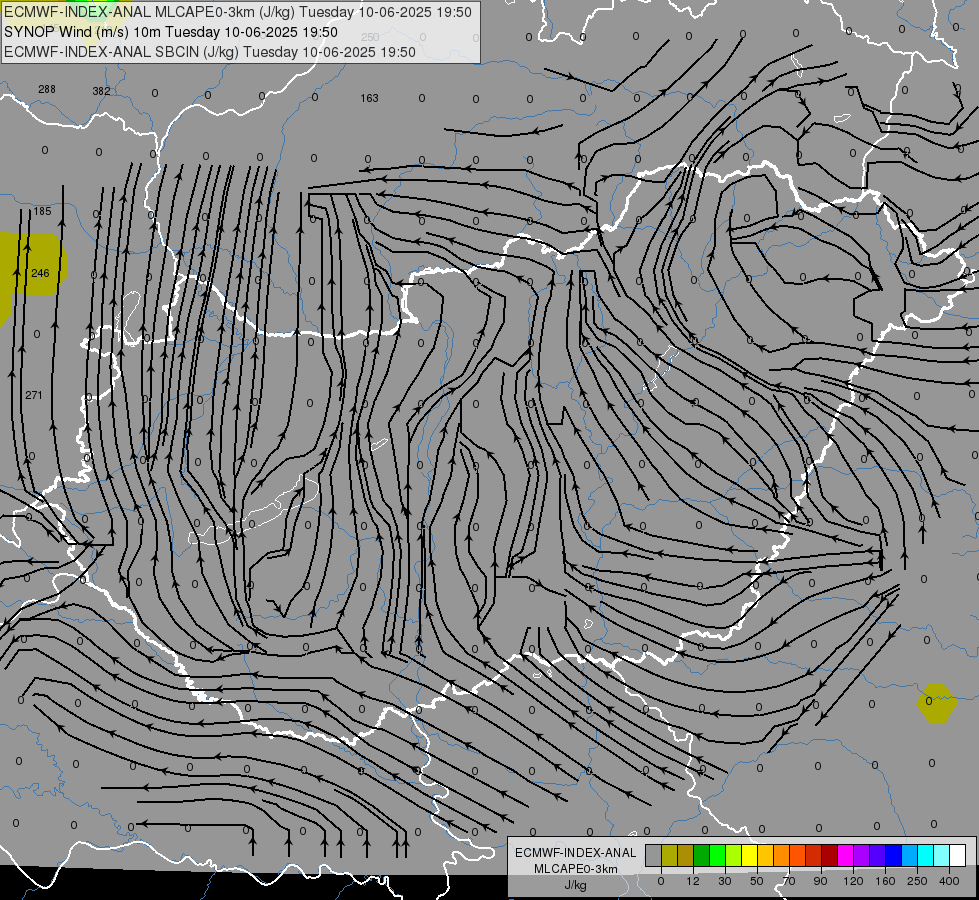Click the map value 288
Image resolution: width=979 pixels, height=900 pixels.
[47, 89]
